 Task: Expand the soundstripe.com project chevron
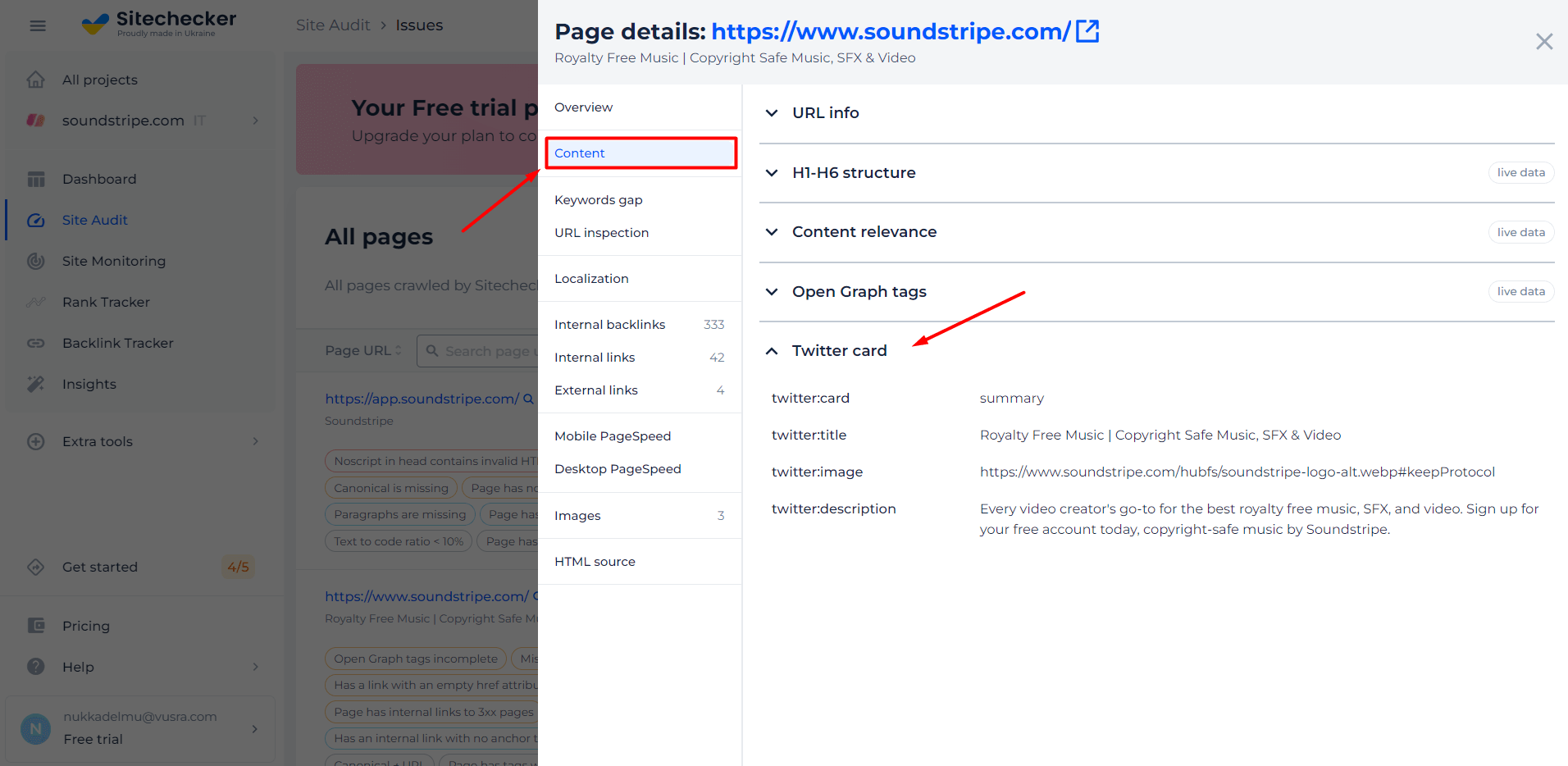click(256, 121)
